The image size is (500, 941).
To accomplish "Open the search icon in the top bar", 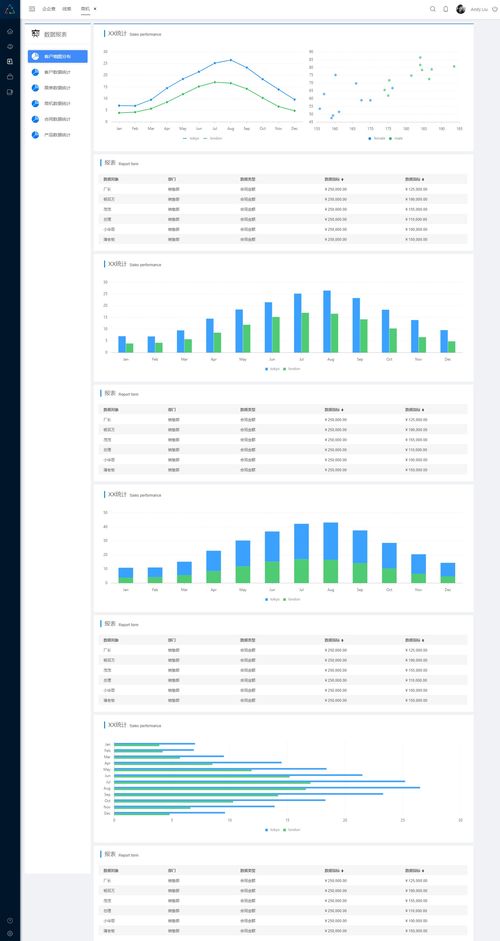I will click(433, 9).
